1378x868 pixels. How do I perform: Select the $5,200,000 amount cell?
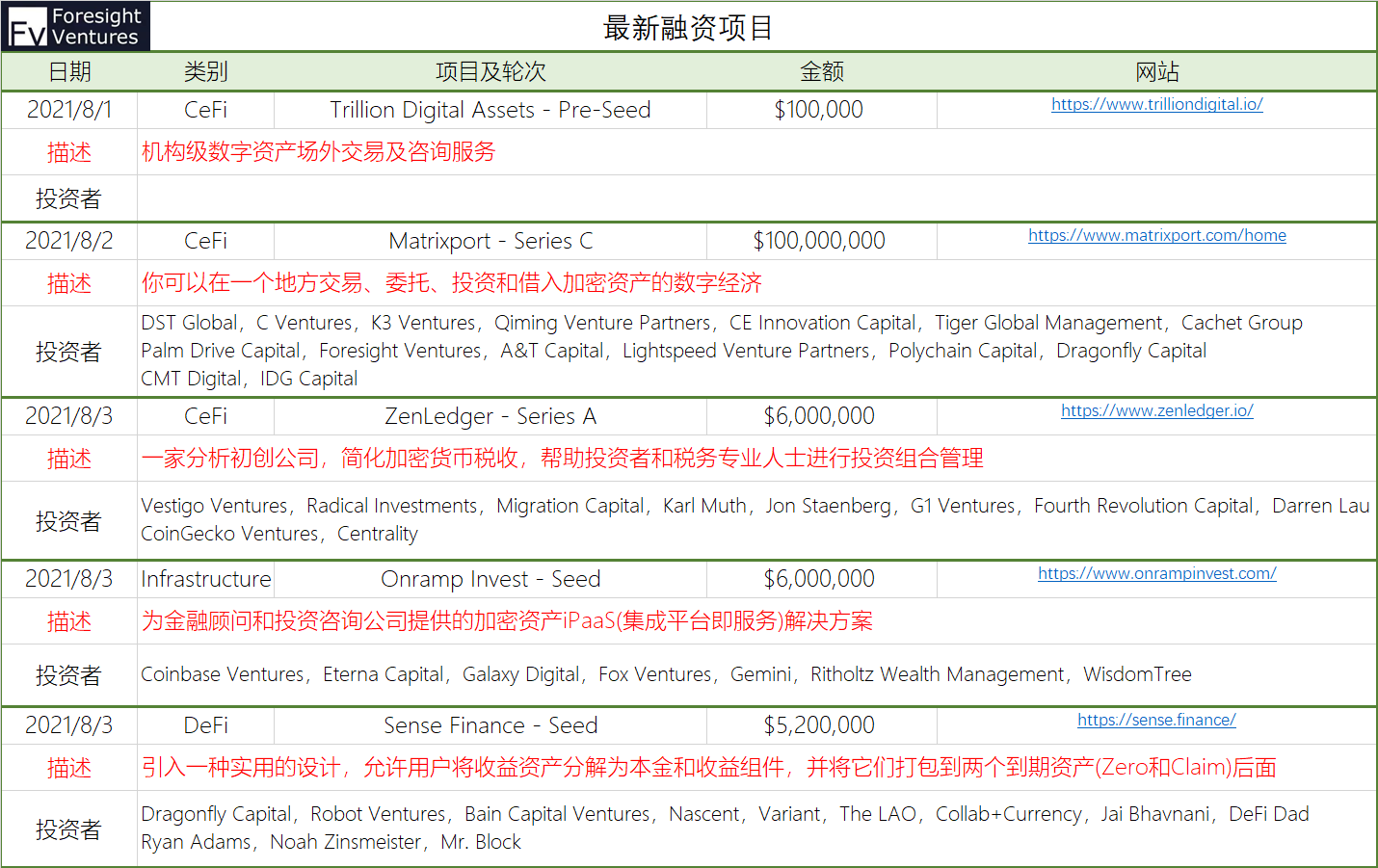point(822,725)
